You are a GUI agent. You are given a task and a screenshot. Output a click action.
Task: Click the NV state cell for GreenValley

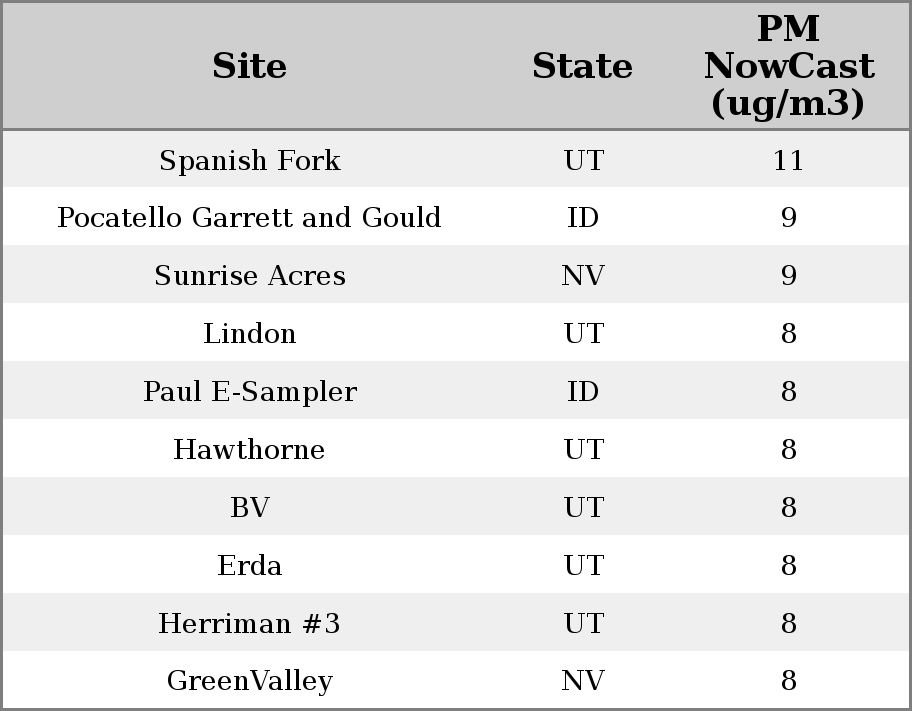point(583,681)
